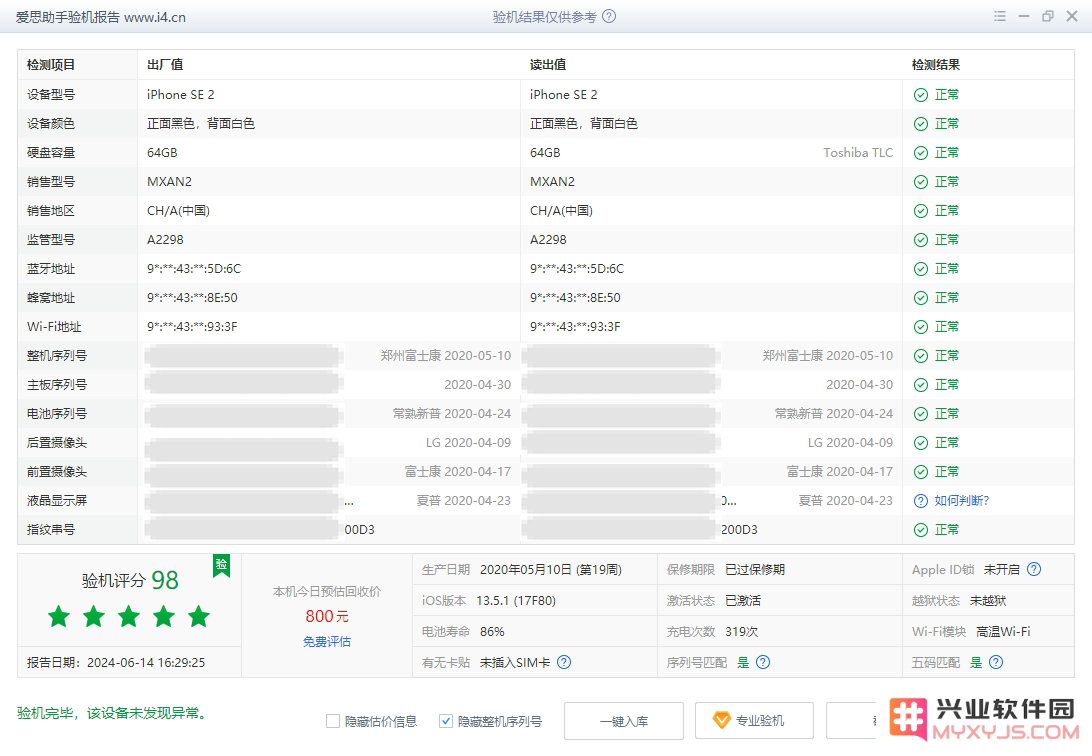This screenshot has height=756, width=1092.
Task: Click the green check icon for 指纹串号
Action: [921, 530]
